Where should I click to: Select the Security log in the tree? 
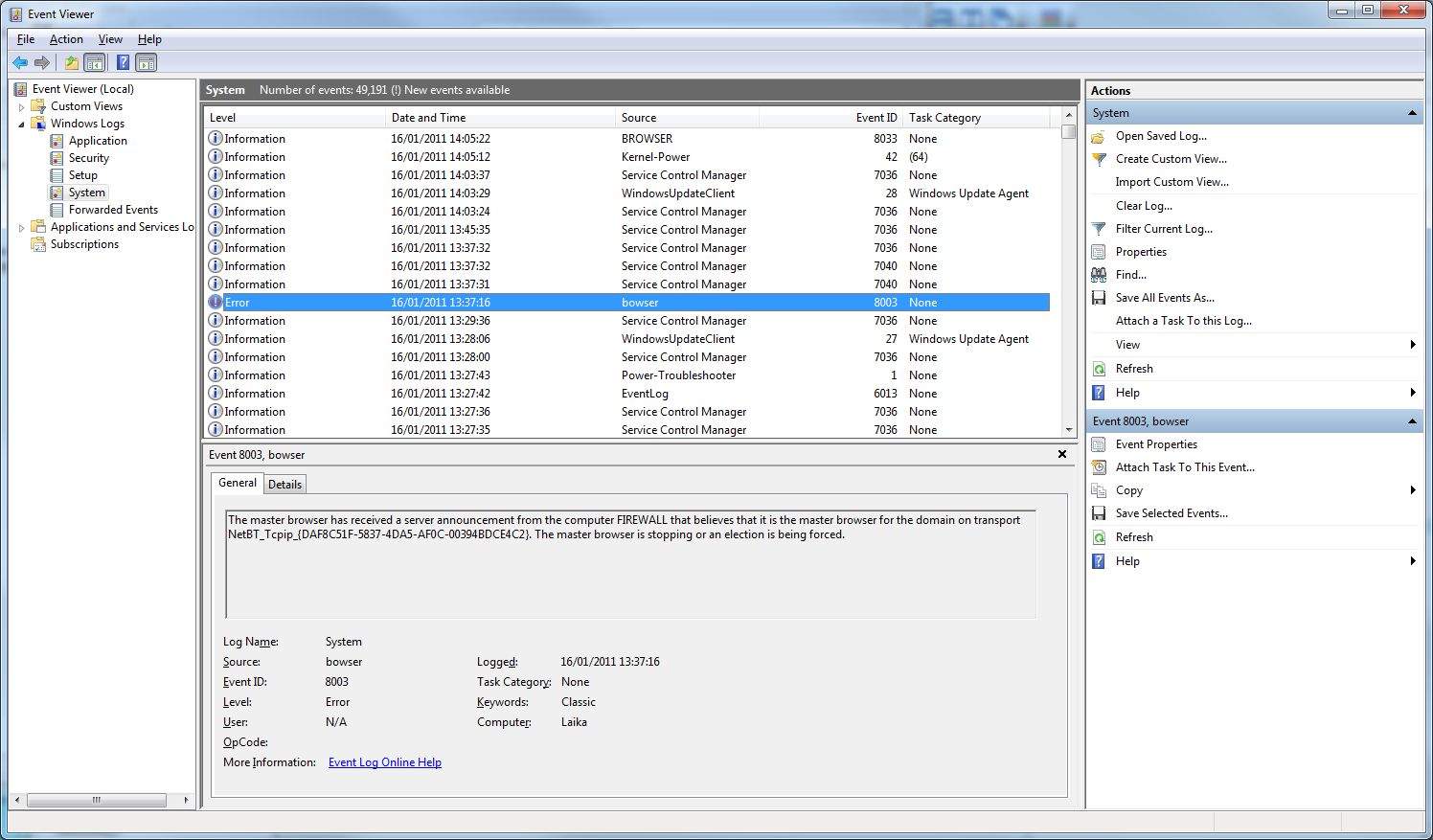click(x=89, y=158)
